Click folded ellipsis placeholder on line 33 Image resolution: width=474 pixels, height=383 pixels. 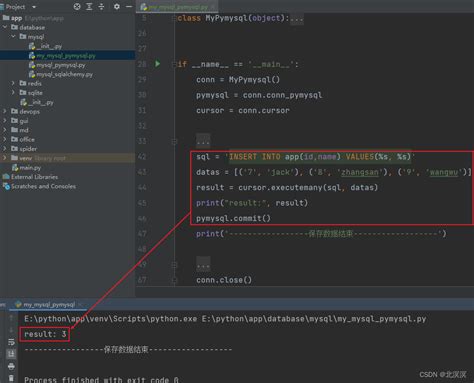pos(203,141)
